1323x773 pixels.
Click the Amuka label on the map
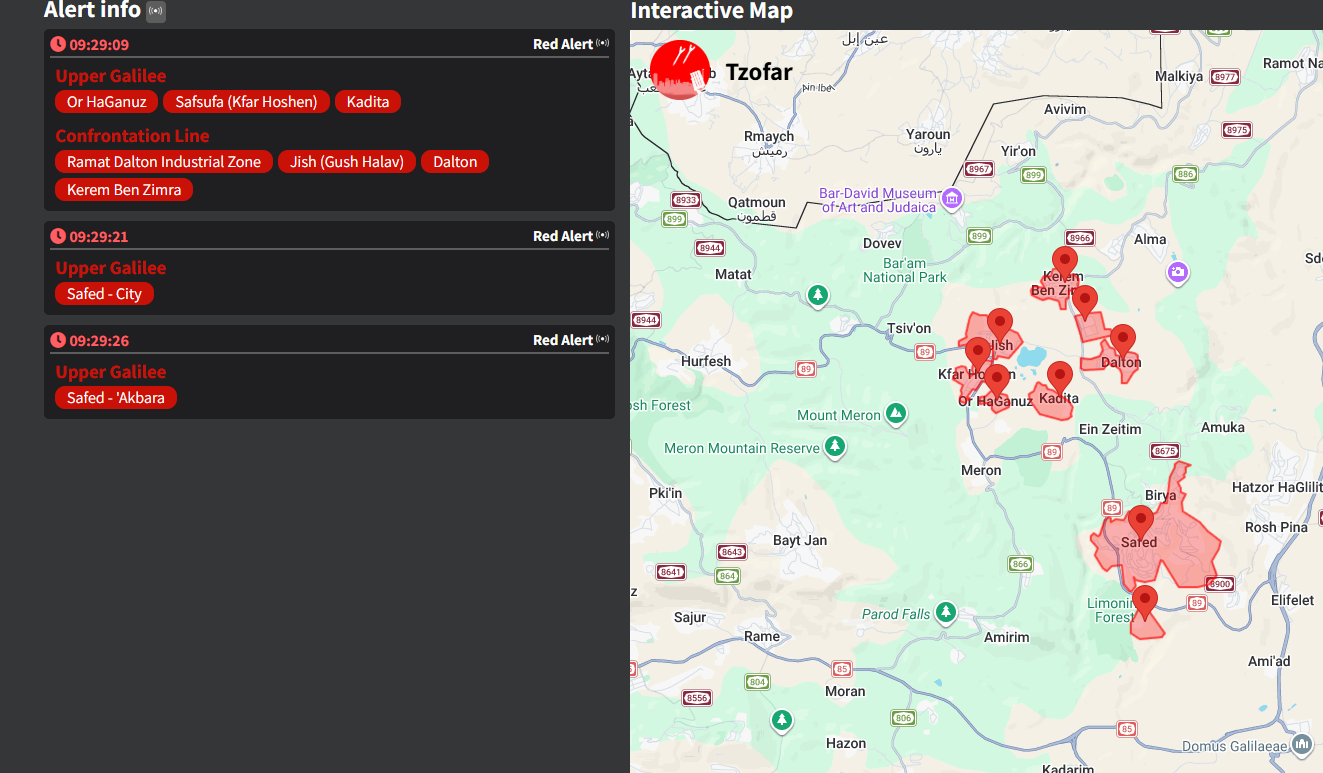click(1222, 427)
